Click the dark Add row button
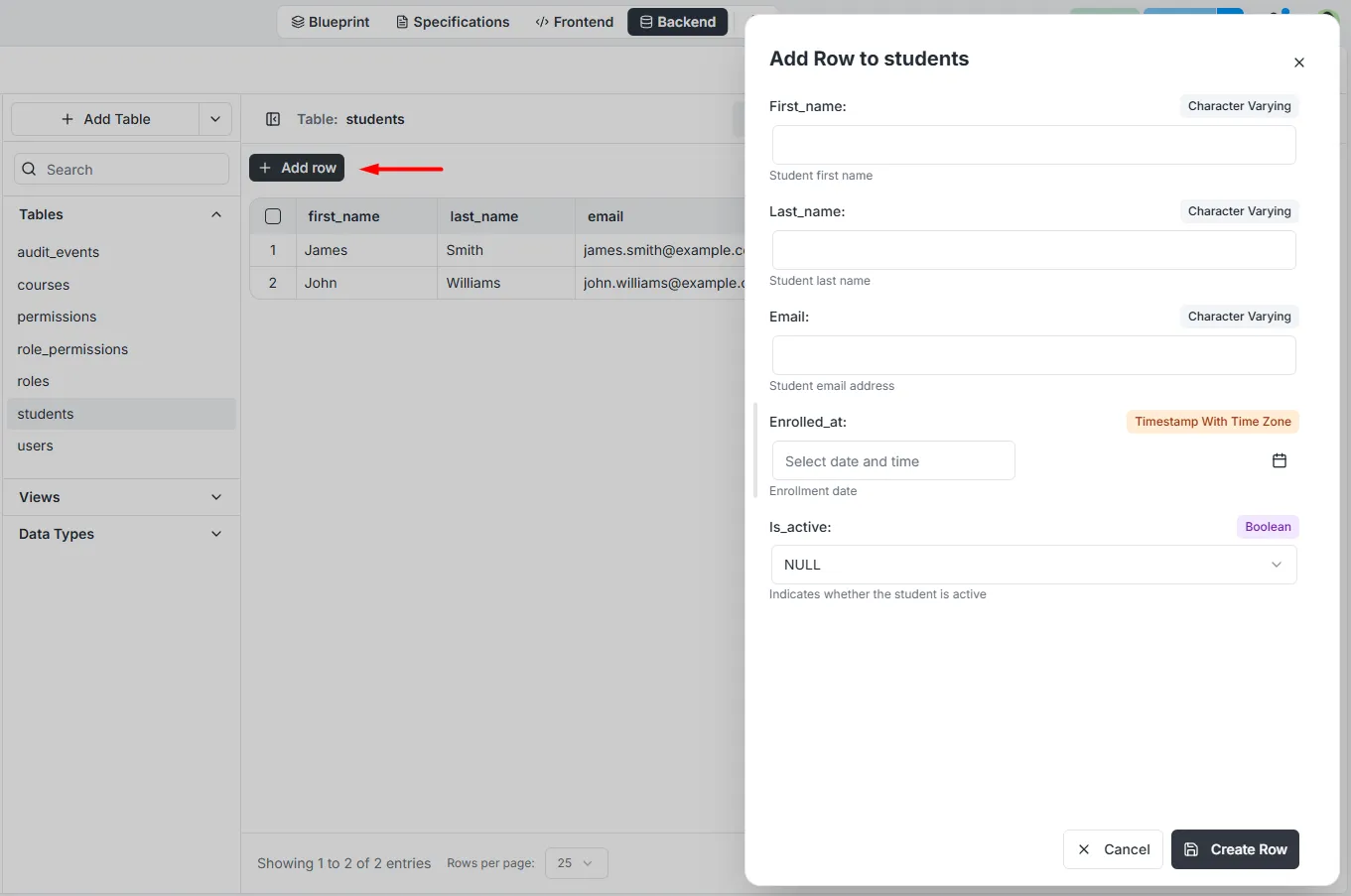Screen dimensions: 1351x896 coord(297,168)
